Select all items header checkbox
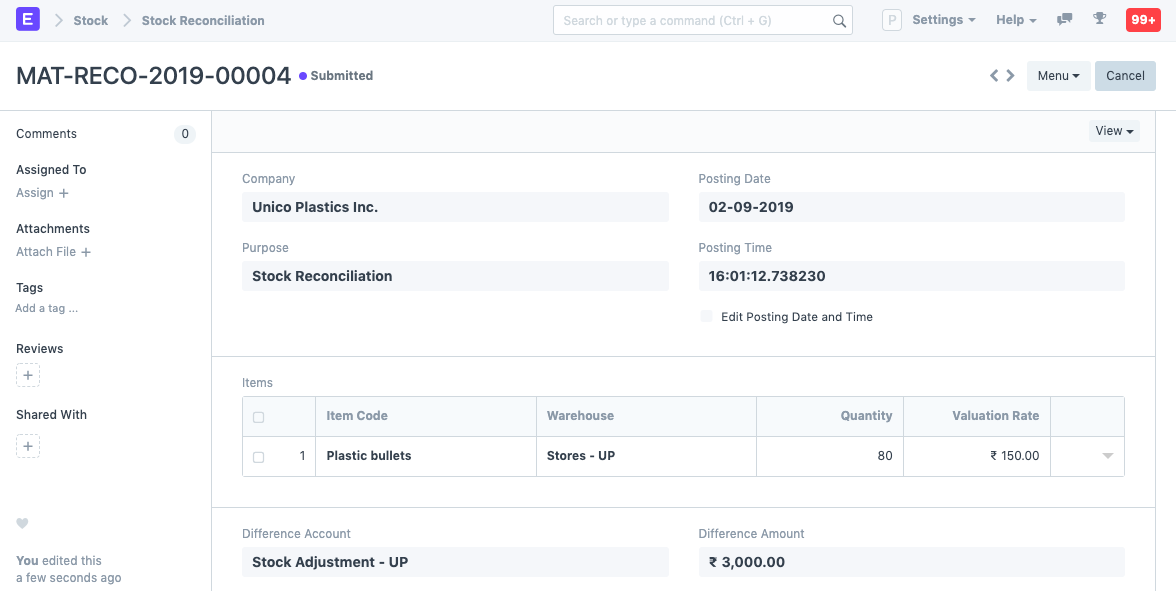This screenshot has height=591, width=1176. click(x=259, y=417)
